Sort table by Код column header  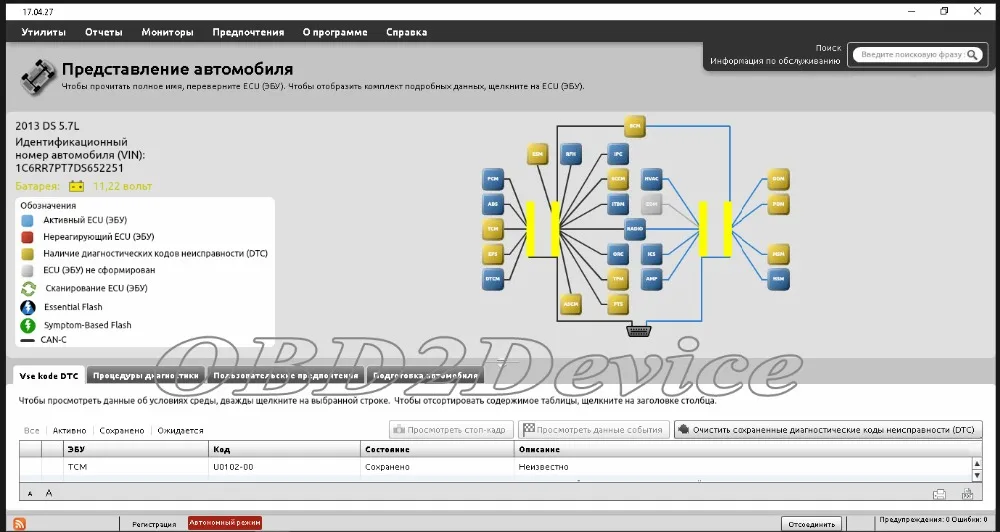pyautogui.click(x=285, y=450)
